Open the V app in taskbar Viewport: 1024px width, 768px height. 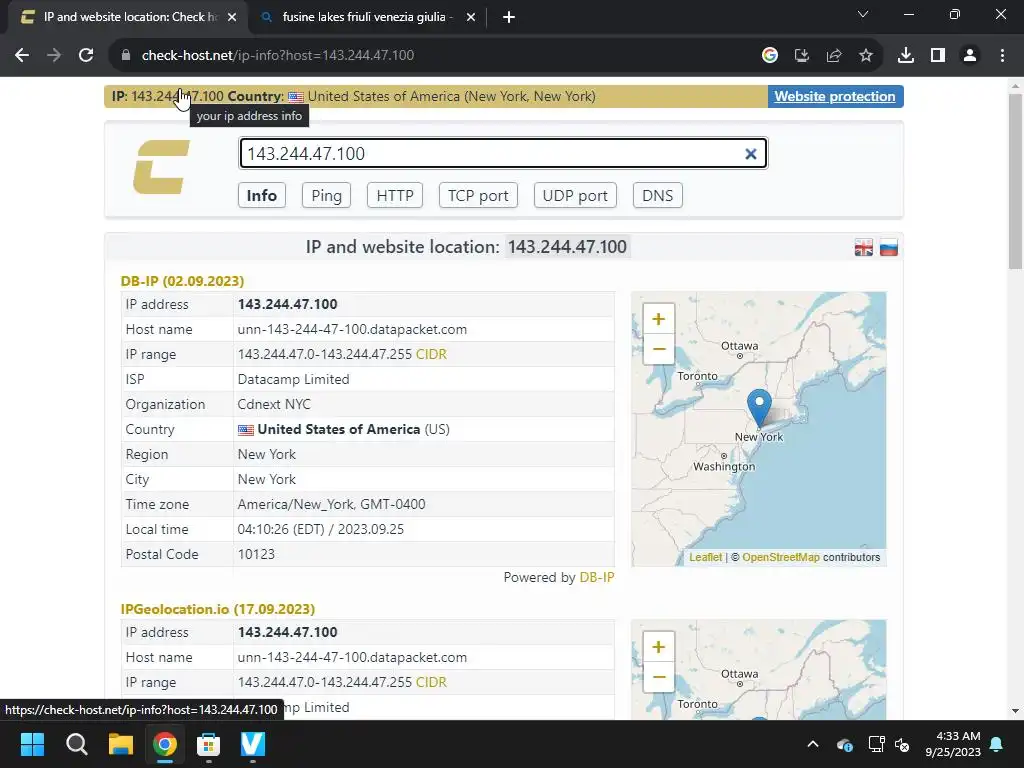(253, 744)
